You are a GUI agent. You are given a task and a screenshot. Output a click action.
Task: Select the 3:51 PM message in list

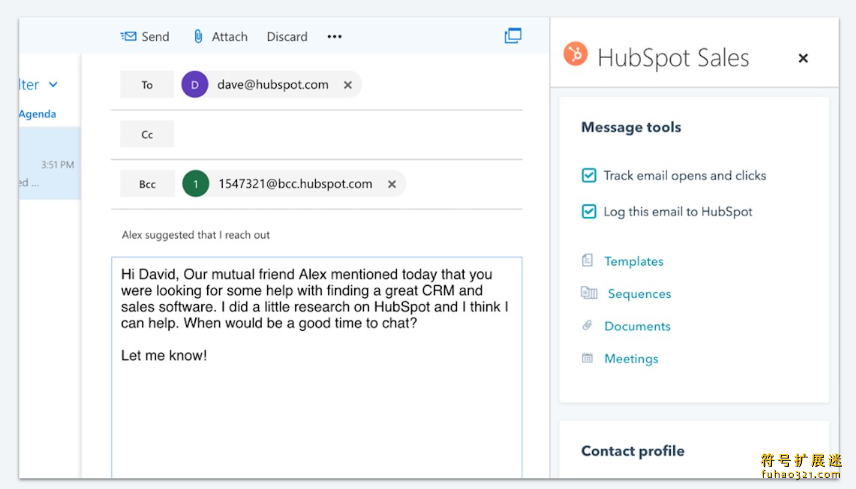[50, 164]
